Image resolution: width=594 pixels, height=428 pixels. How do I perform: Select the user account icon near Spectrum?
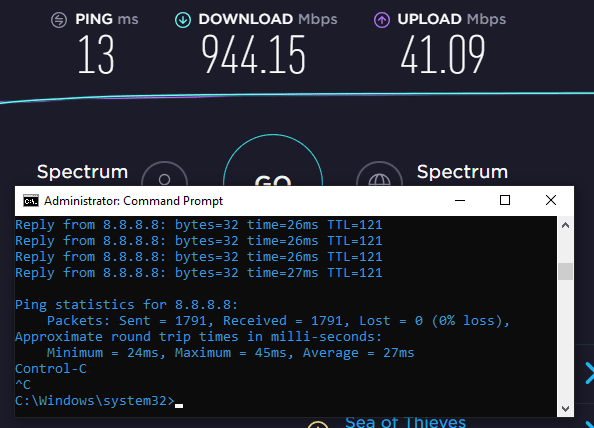(x=164, y=174)
